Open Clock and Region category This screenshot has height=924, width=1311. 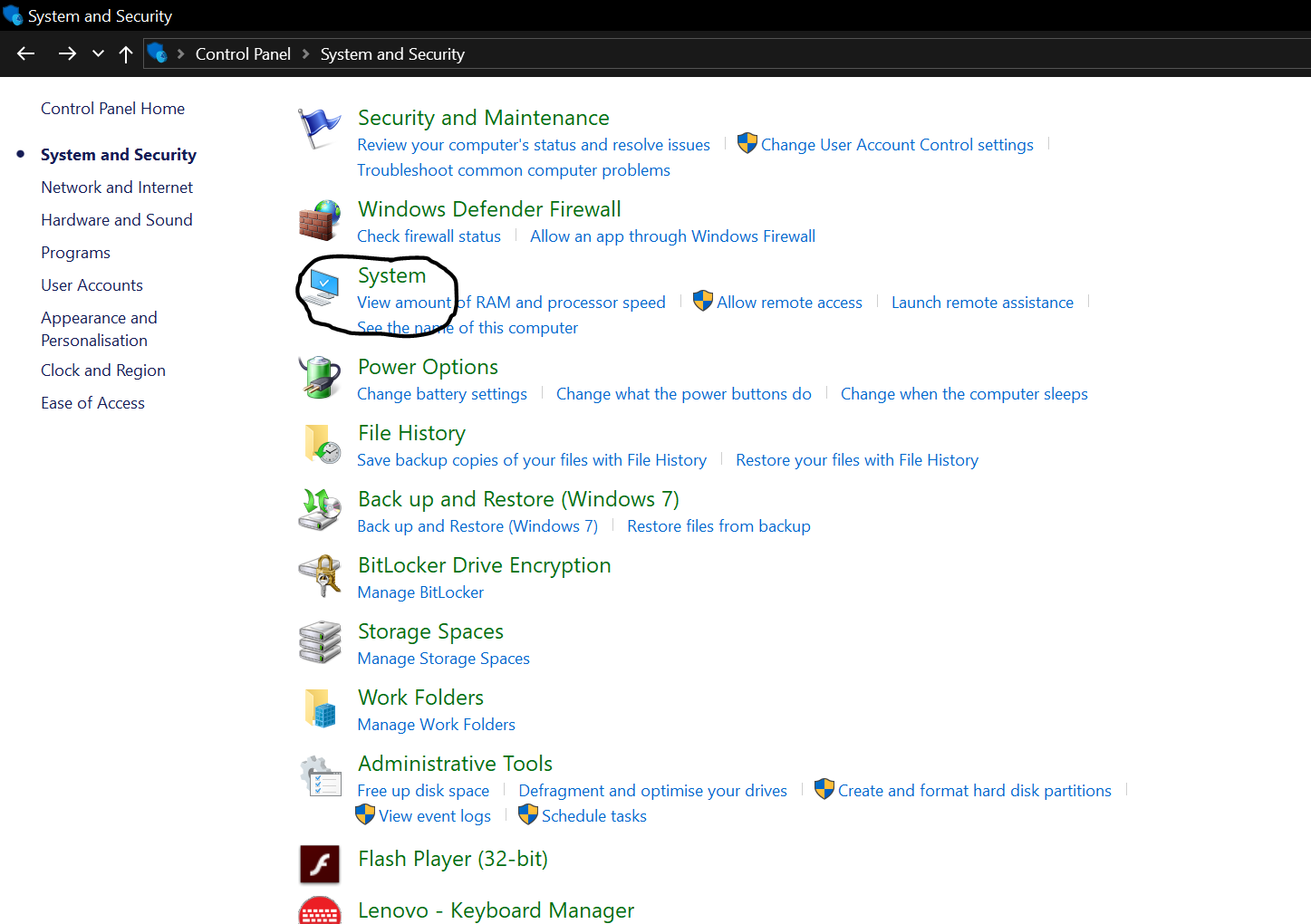(x=103, y=371)
